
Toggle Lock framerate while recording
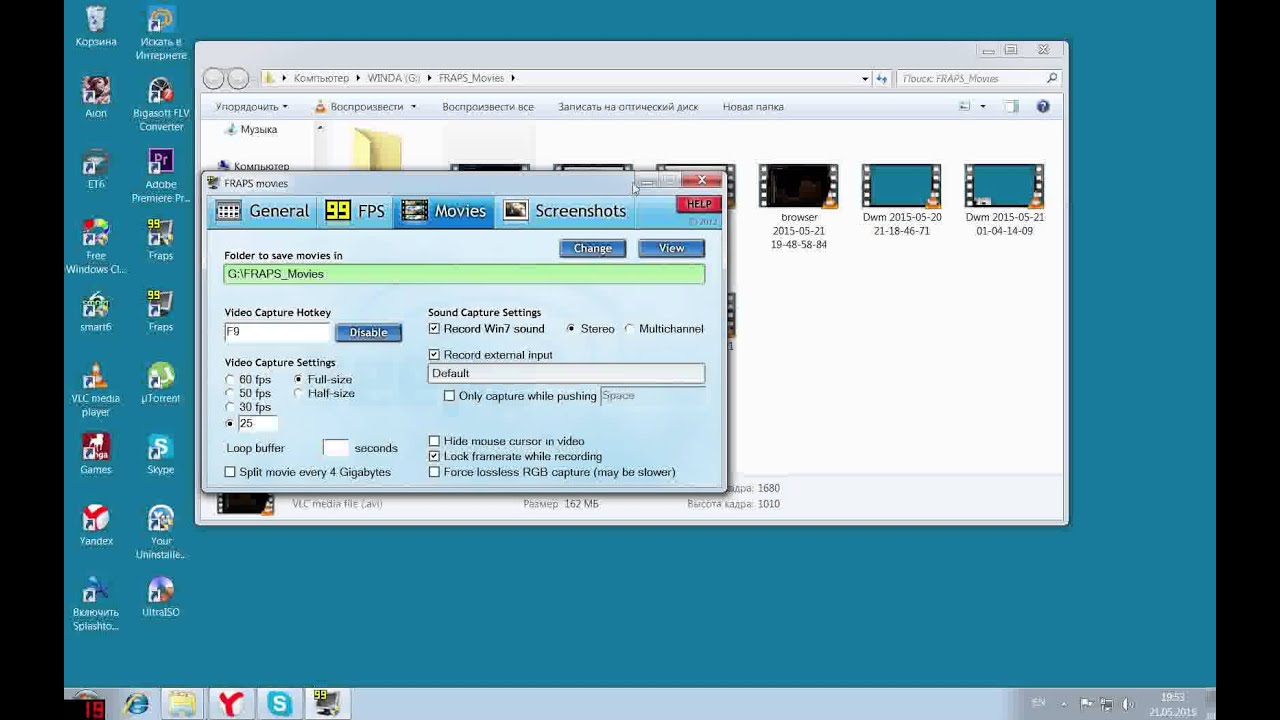[x=434, y=456]
